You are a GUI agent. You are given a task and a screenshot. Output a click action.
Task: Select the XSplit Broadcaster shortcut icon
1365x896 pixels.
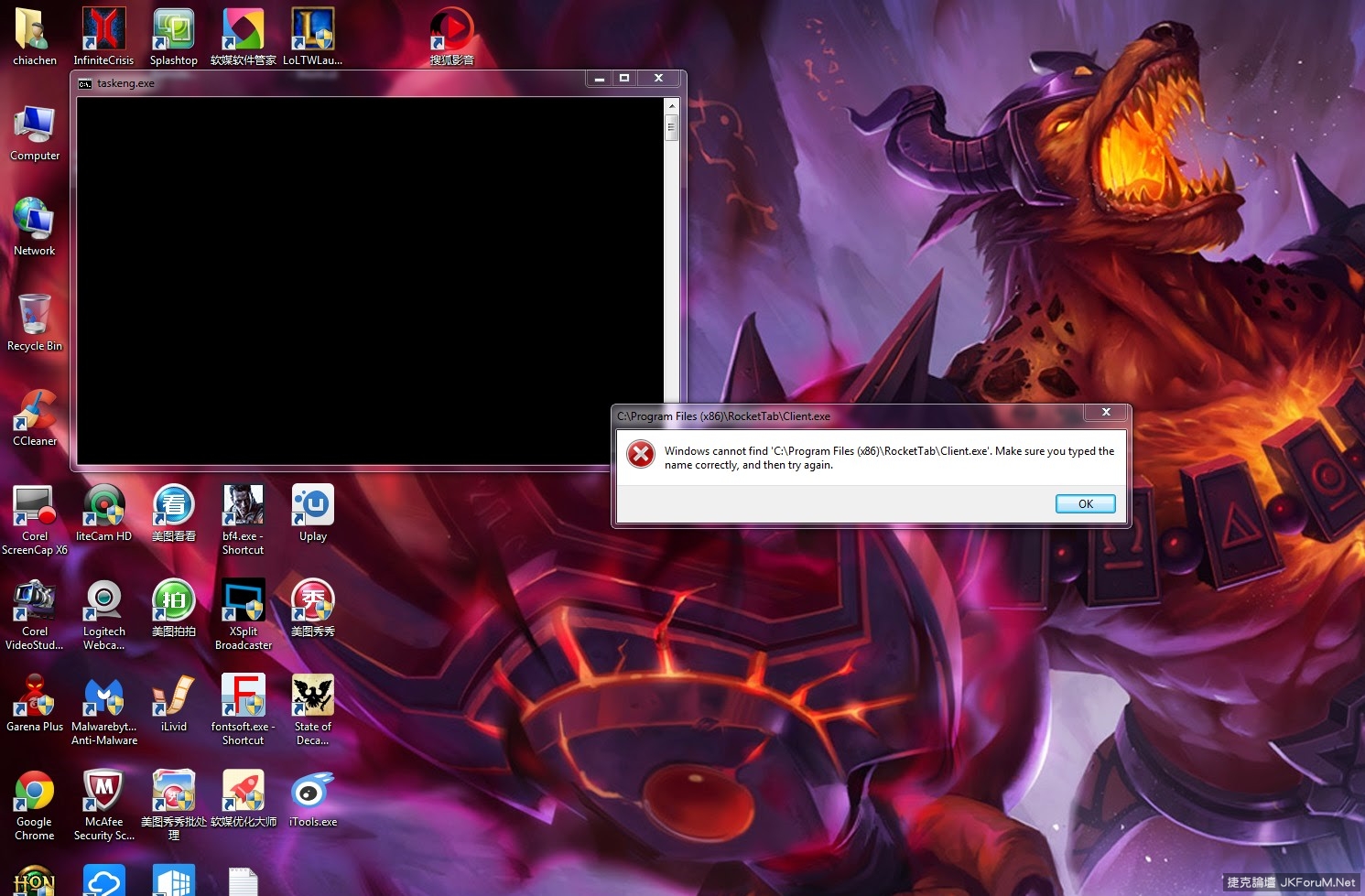(244, 601)
